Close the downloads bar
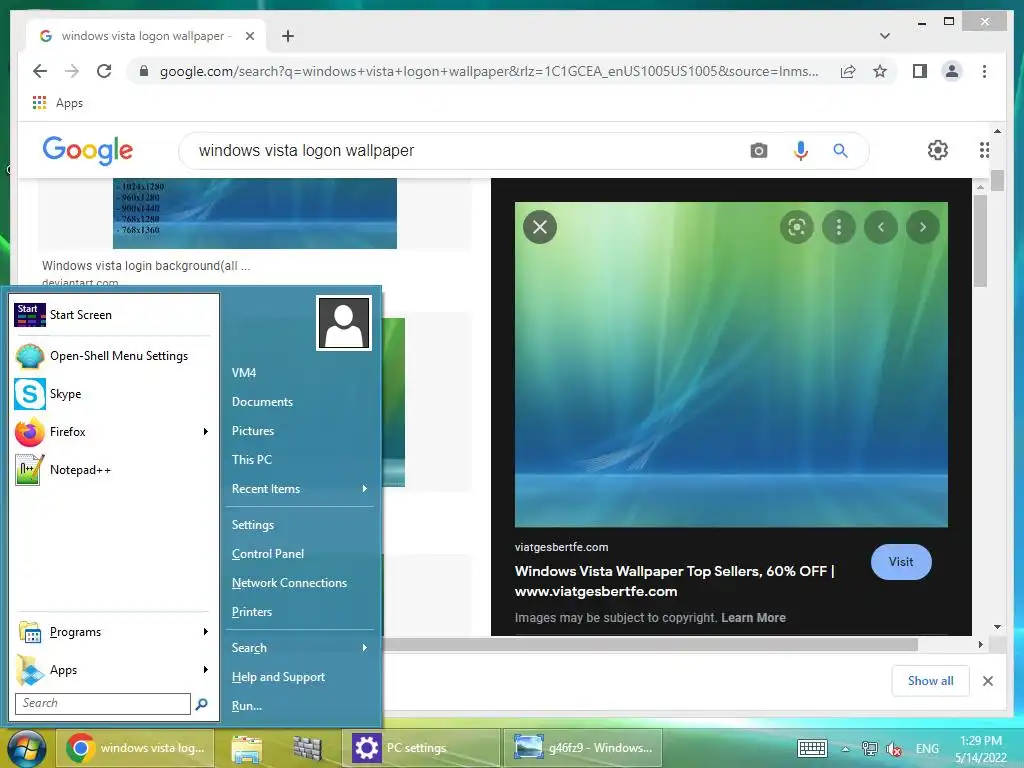 tap(987, 681)
